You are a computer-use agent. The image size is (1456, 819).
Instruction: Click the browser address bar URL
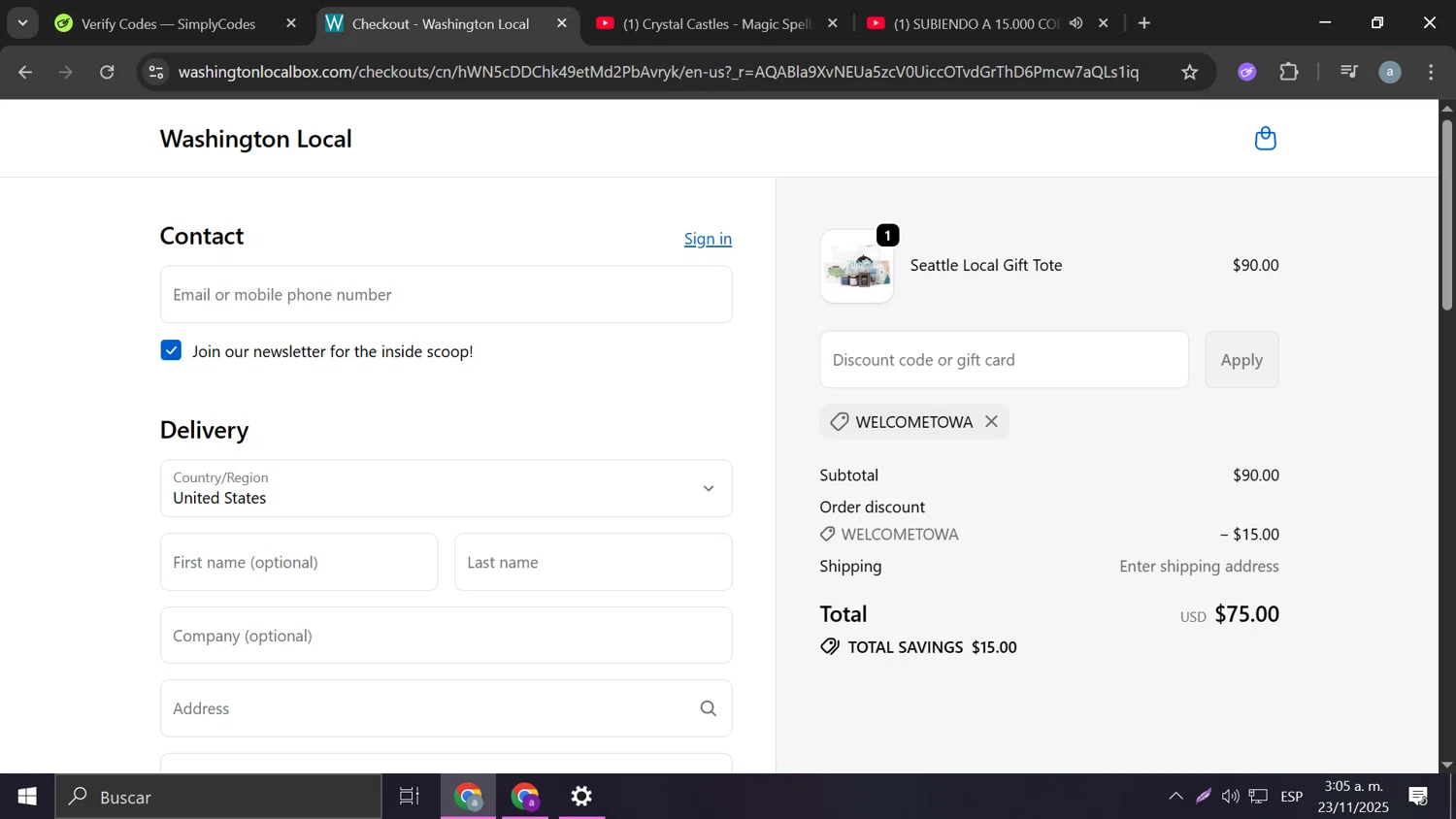coord(658,72)
